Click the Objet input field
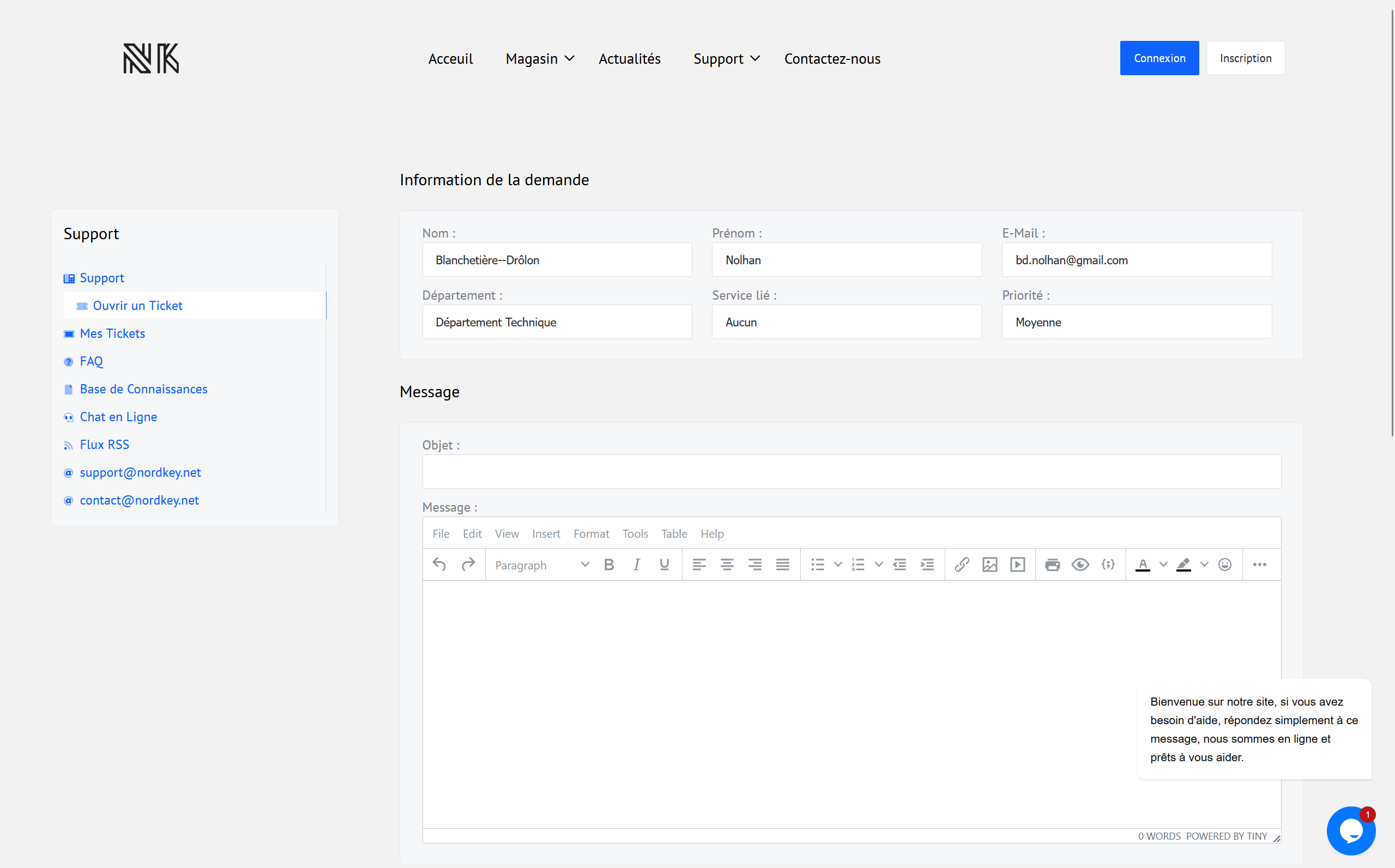Image resolution: width=1395 pixels, height=868 pixels. pyautogui.click(x=851, y=472)
